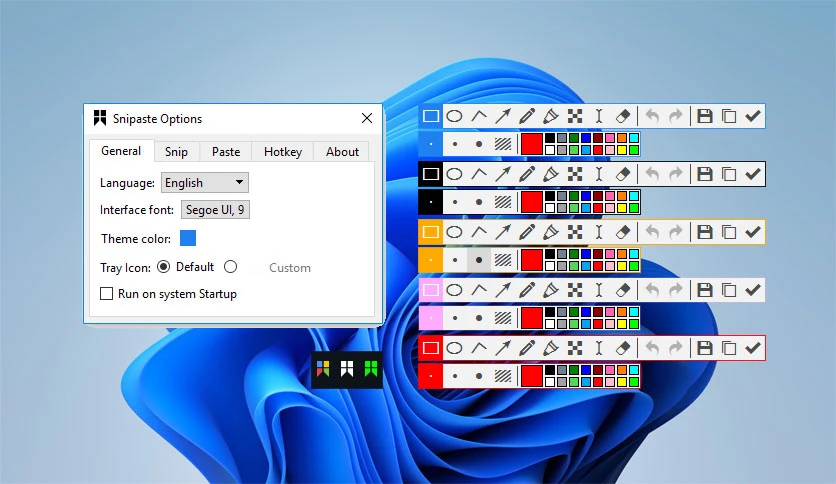This screenshot has height=484, width=836.
Task: Choose the Arrow tool in the blue toolbar
Action: 503,116
